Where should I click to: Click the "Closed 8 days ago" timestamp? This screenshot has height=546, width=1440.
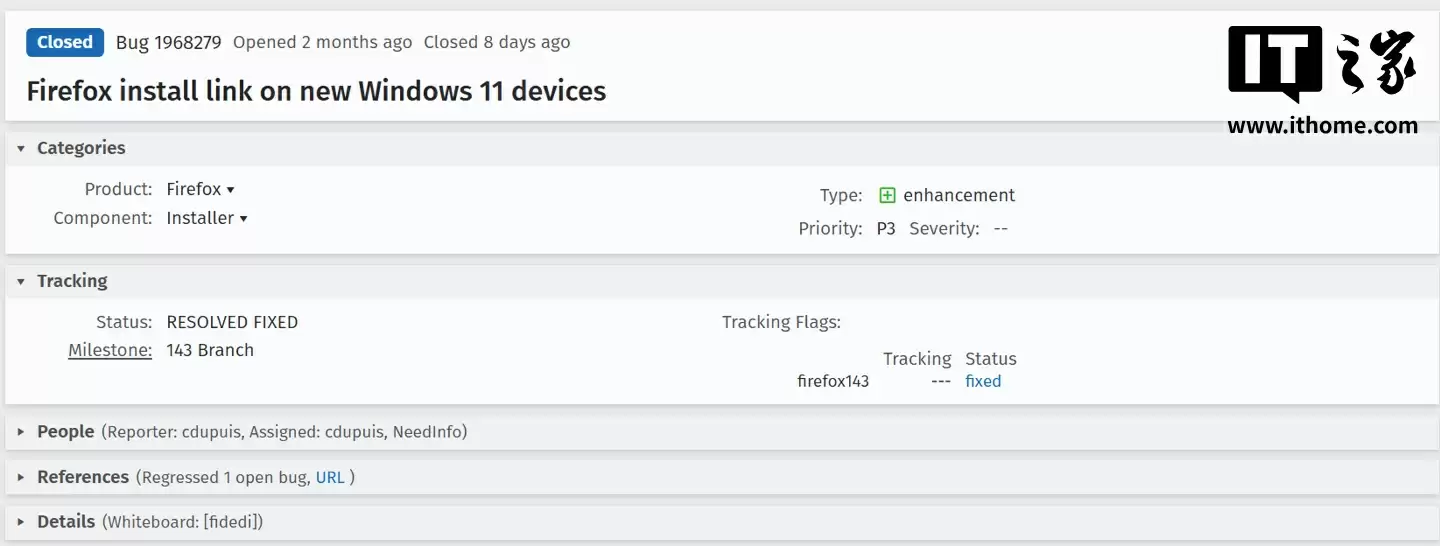[x=497, y=42]
